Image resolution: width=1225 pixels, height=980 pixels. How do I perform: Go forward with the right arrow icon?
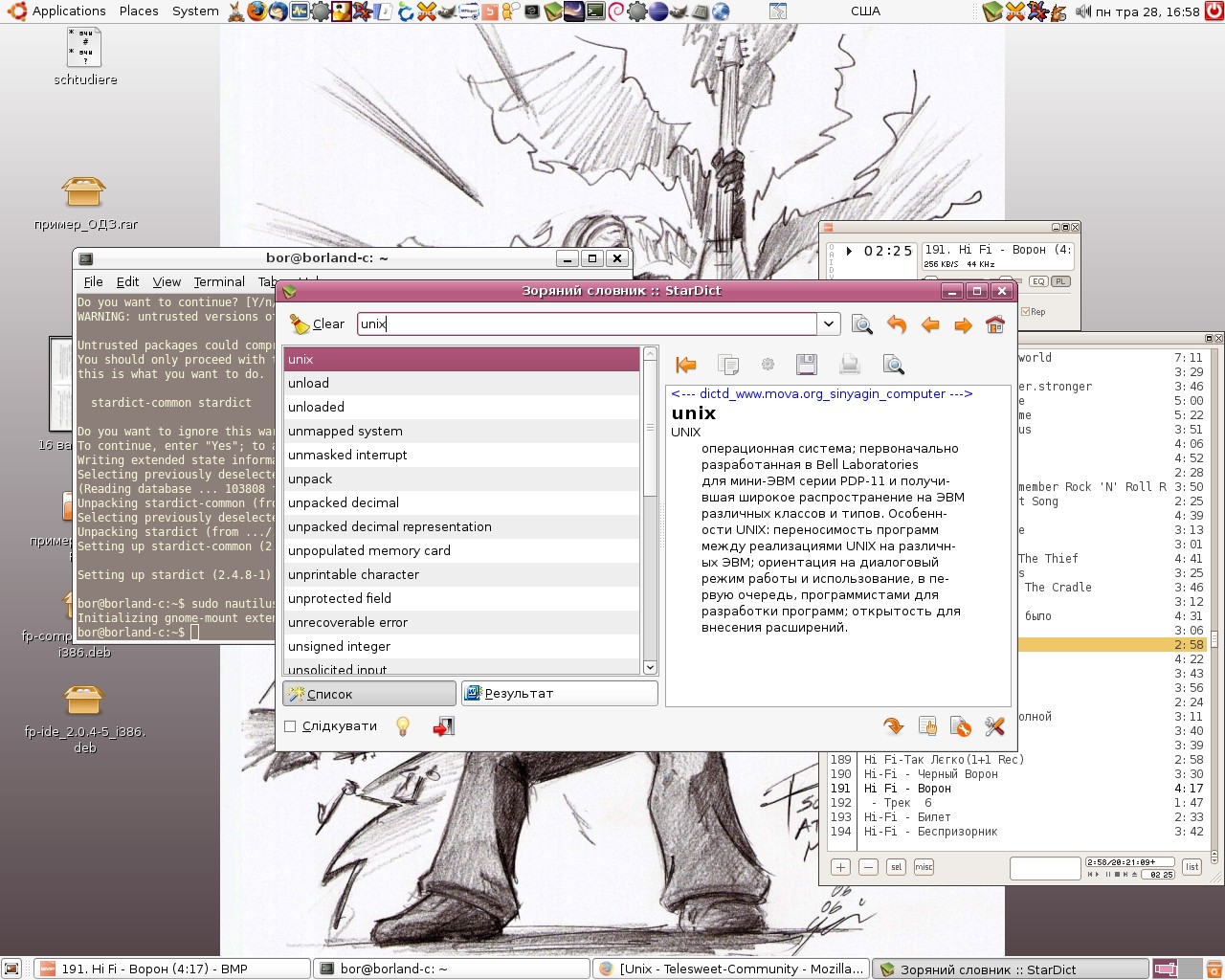coord(963,325)
